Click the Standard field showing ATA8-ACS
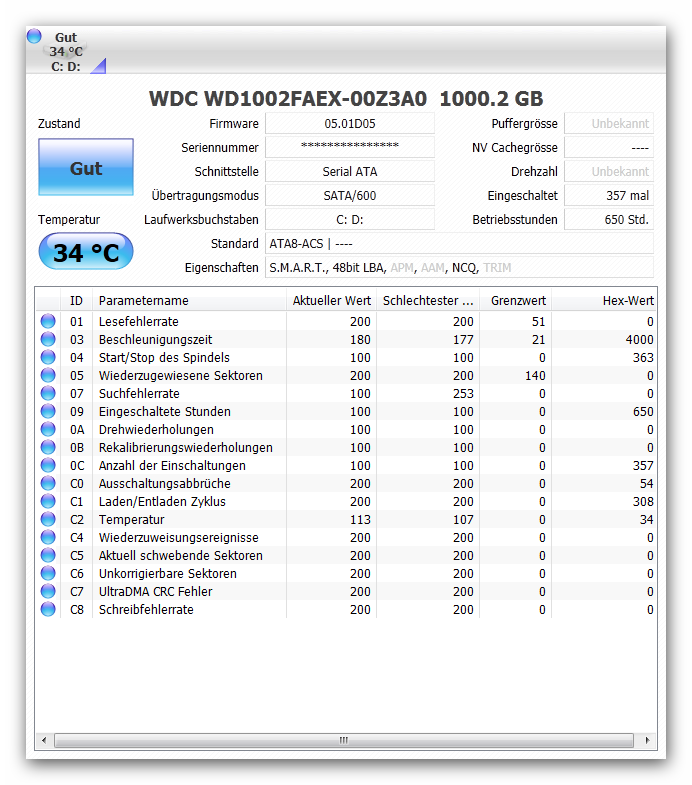Screen dimensions: 692x785 click(x=459, y=243)
